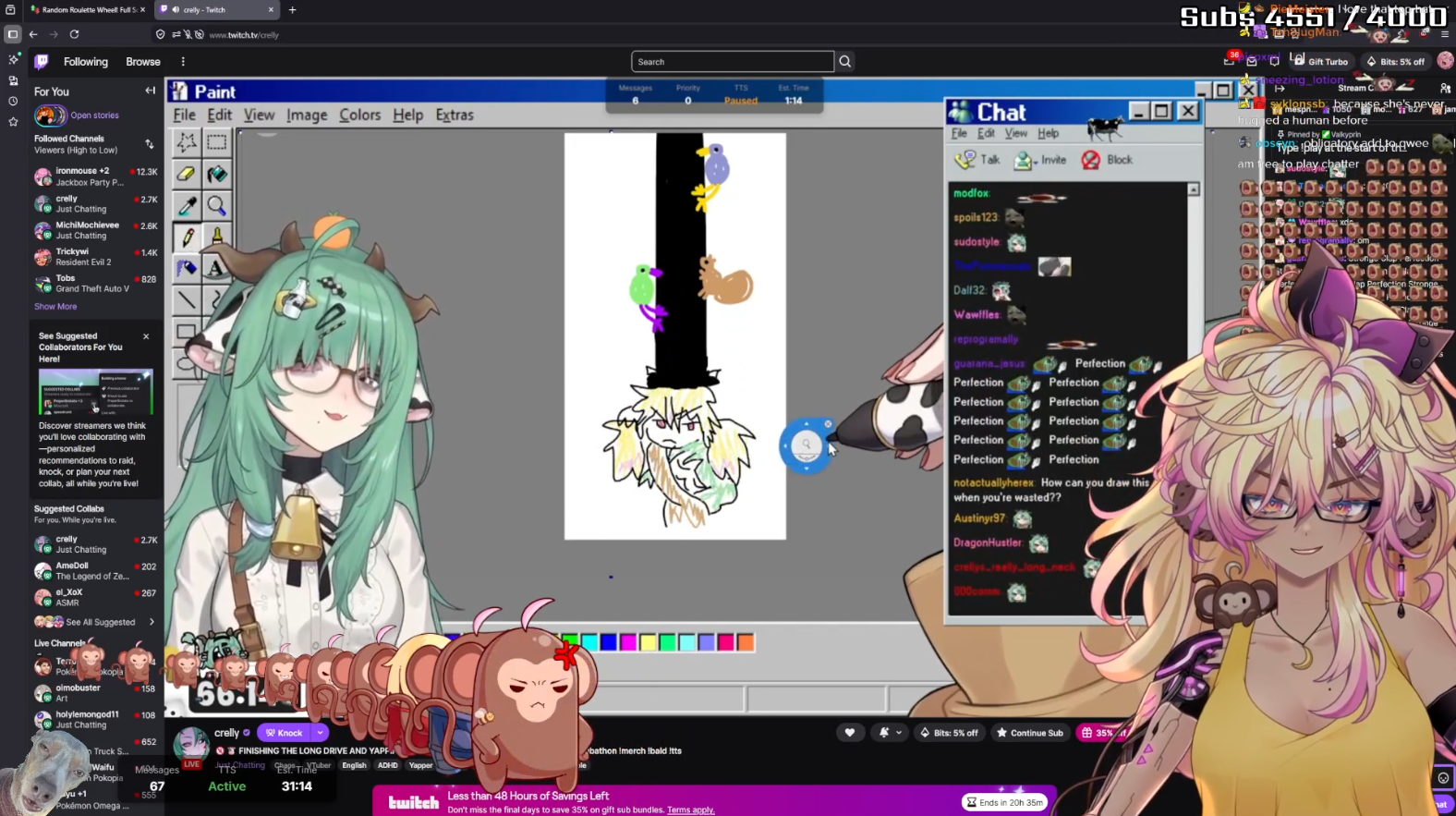Open MichiMochievee channel in followed list

click(x=96, y=230)
